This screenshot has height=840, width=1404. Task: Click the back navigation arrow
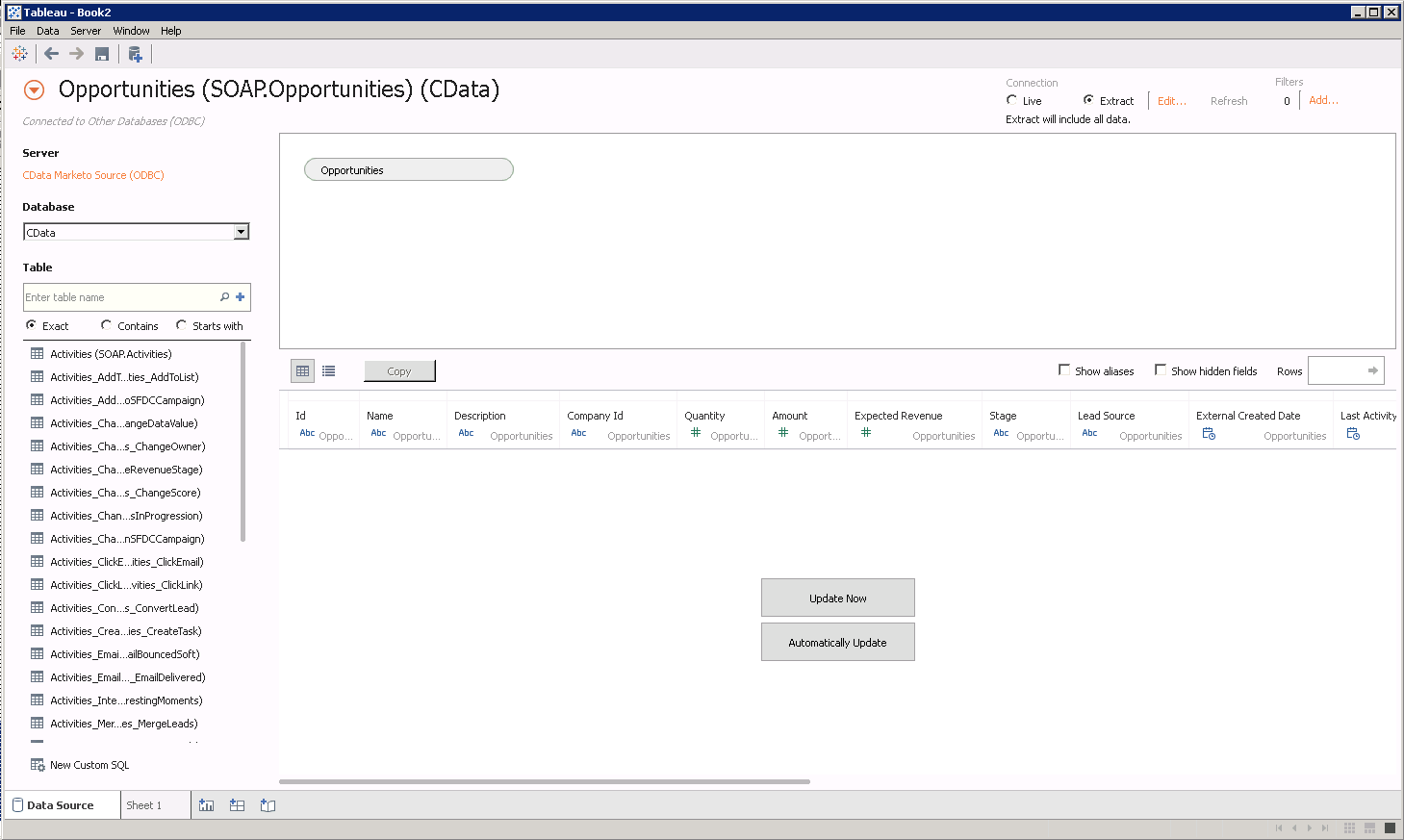click(51, 54)
